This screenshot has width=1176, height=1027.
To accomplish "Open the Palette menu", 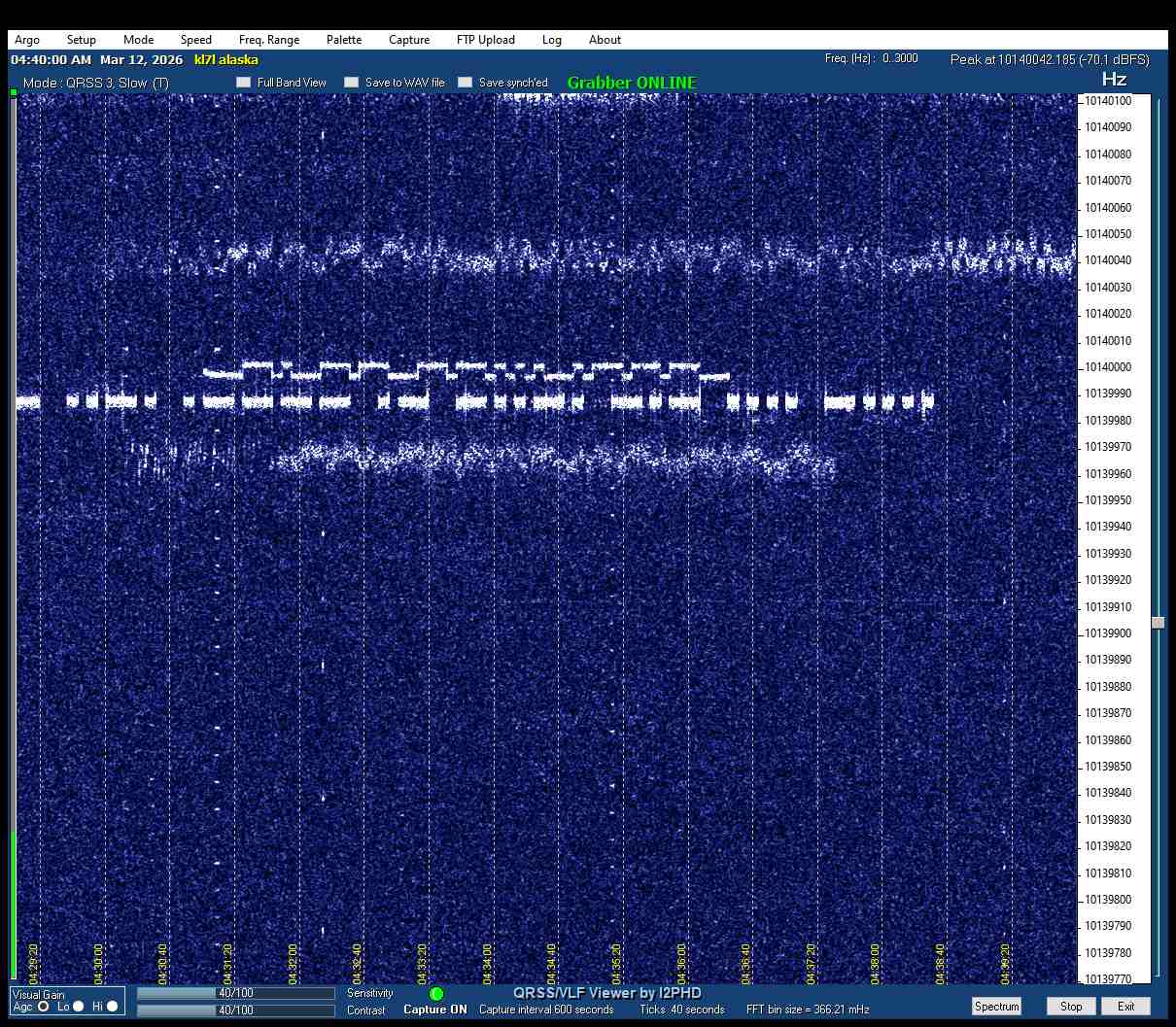I will [x=344, y=40].
